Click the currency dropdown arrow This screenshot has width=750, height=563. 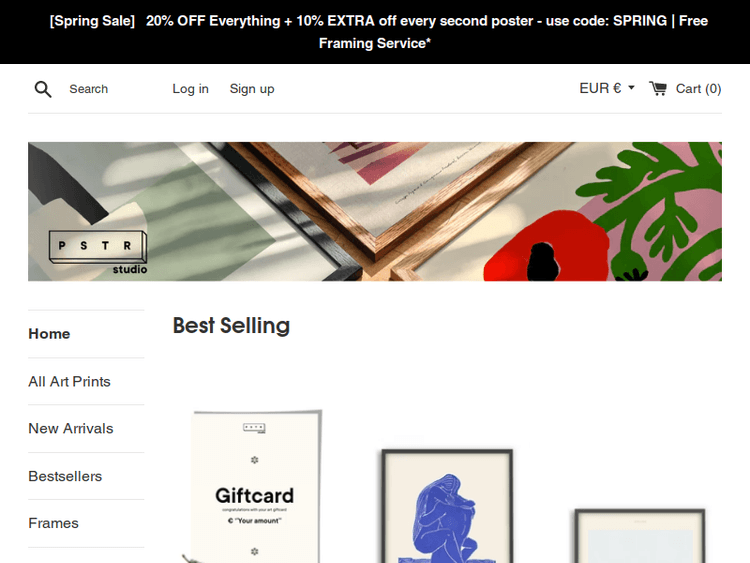[x=631, y=88]
